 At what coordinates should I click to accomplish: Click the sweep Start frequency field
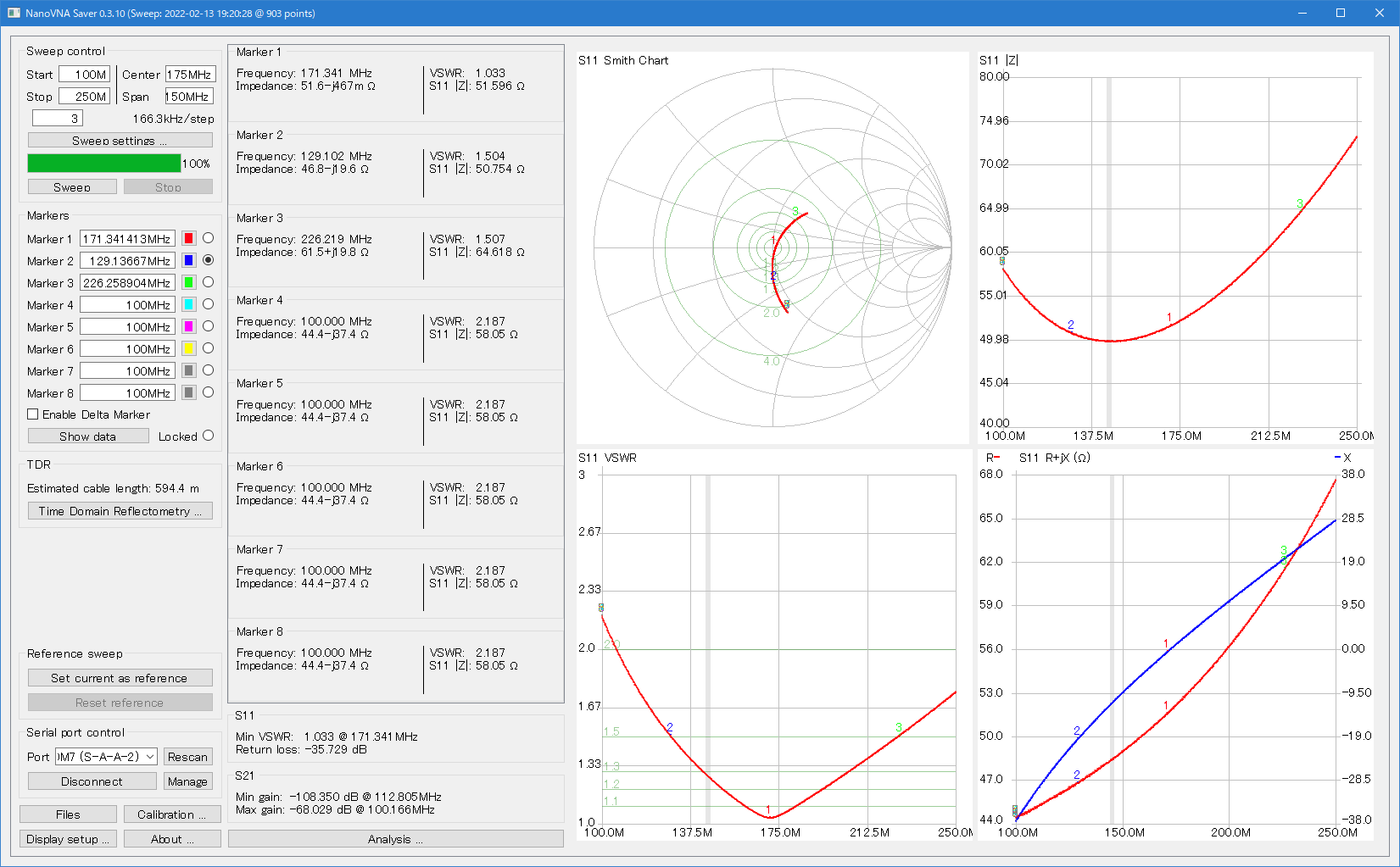click(84, 75)
